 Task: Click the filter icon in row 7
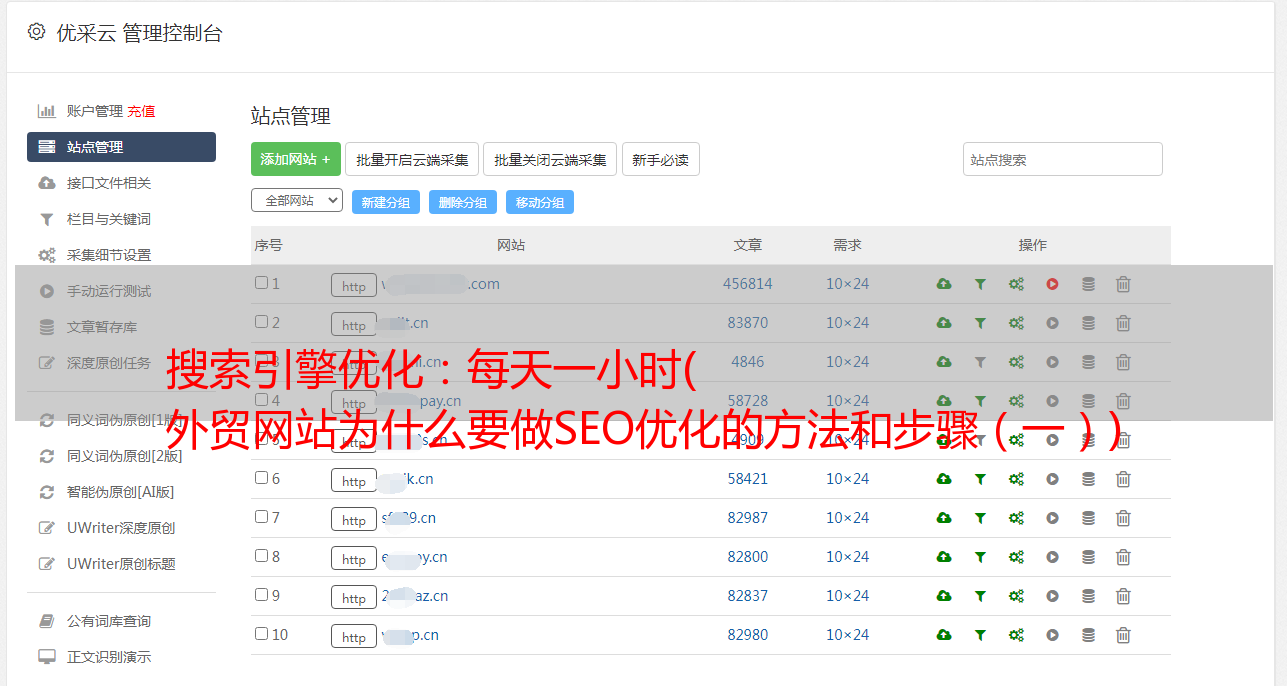click(980, 519)
